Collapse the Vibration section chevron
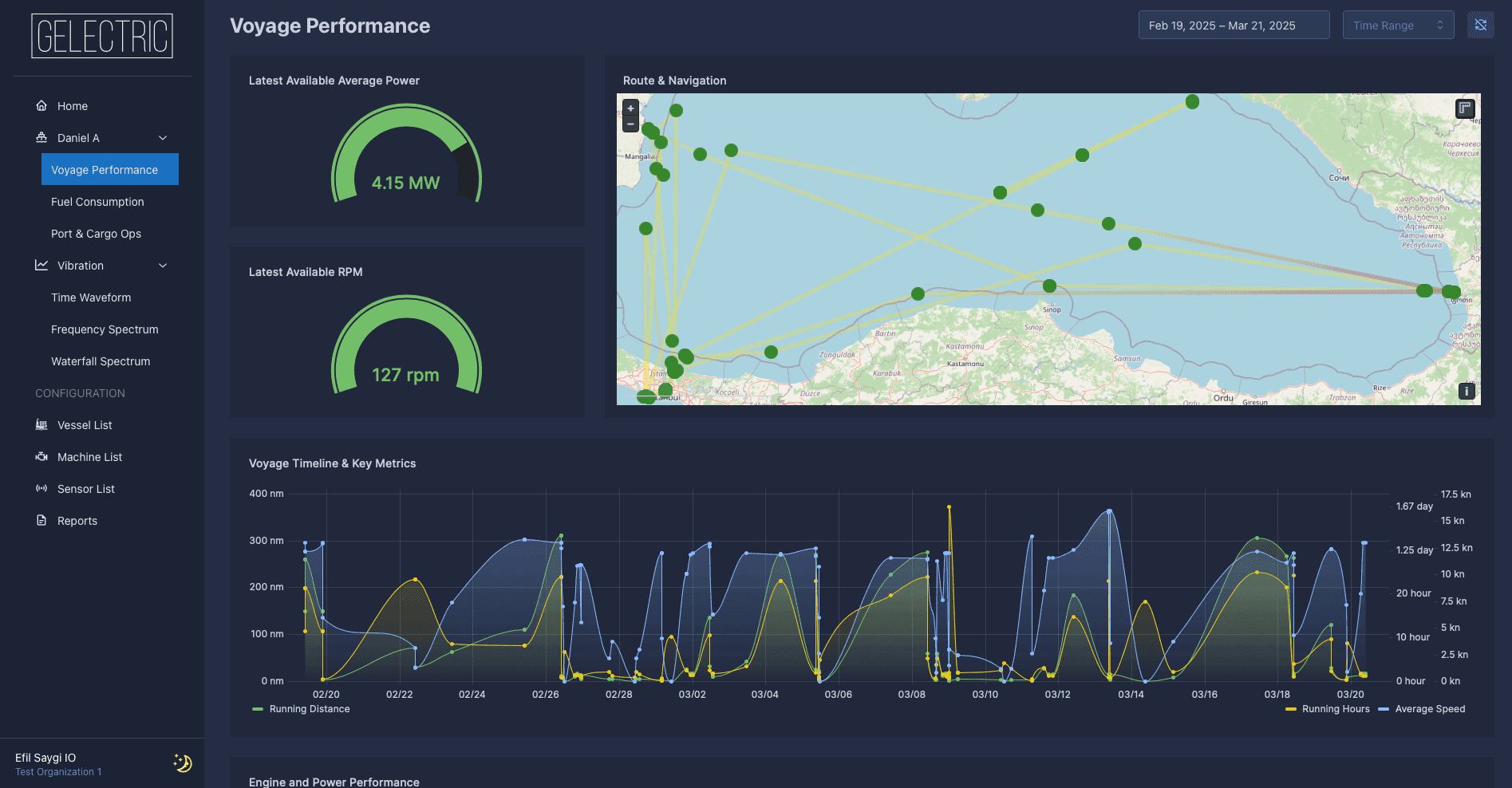This screenshot has width=1512, height=788. 163,265
